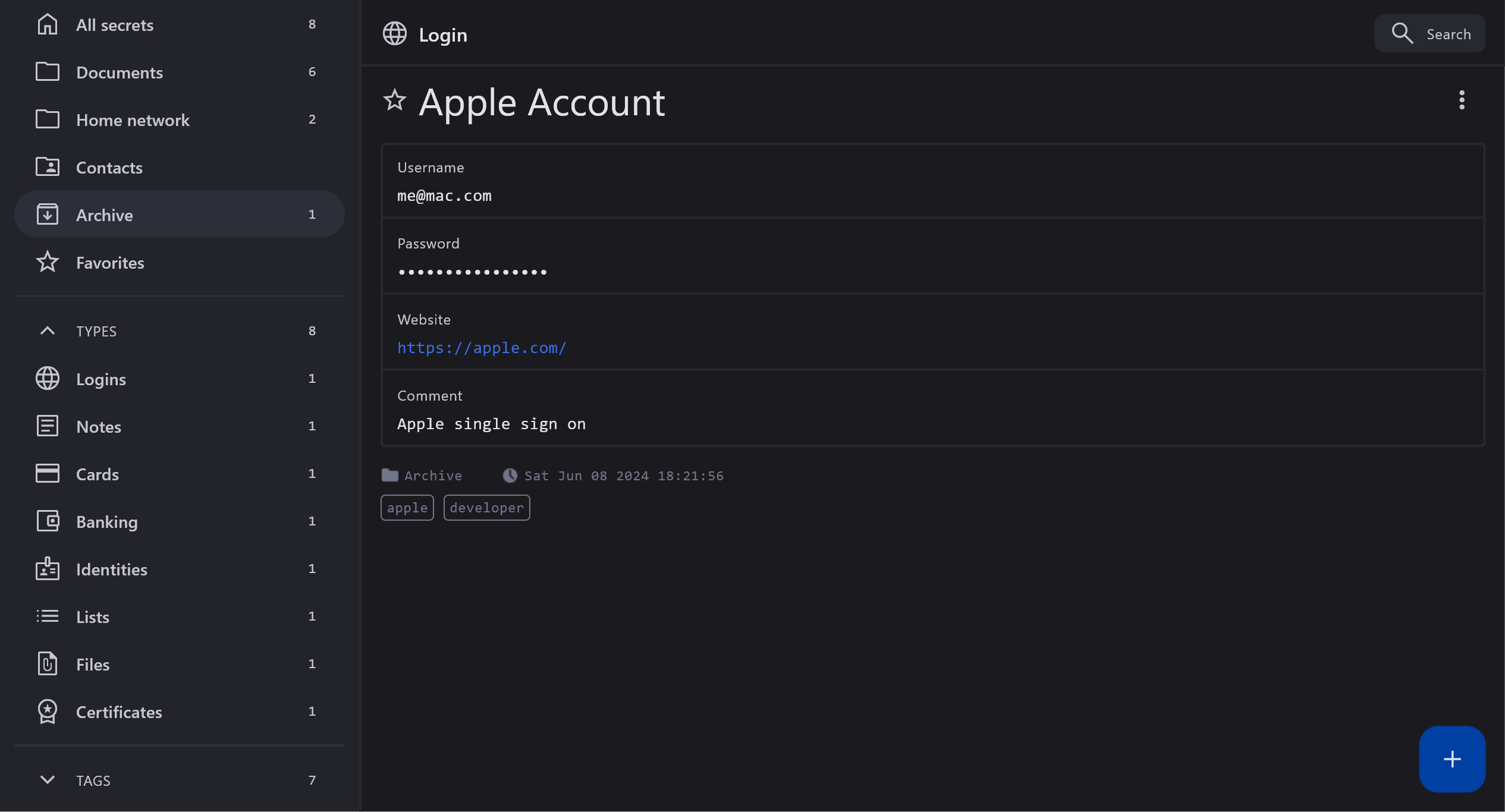Toggle favorite star beside Apple Account title
The width and height of the screenshot is (1505, 812).
[394, 100]
